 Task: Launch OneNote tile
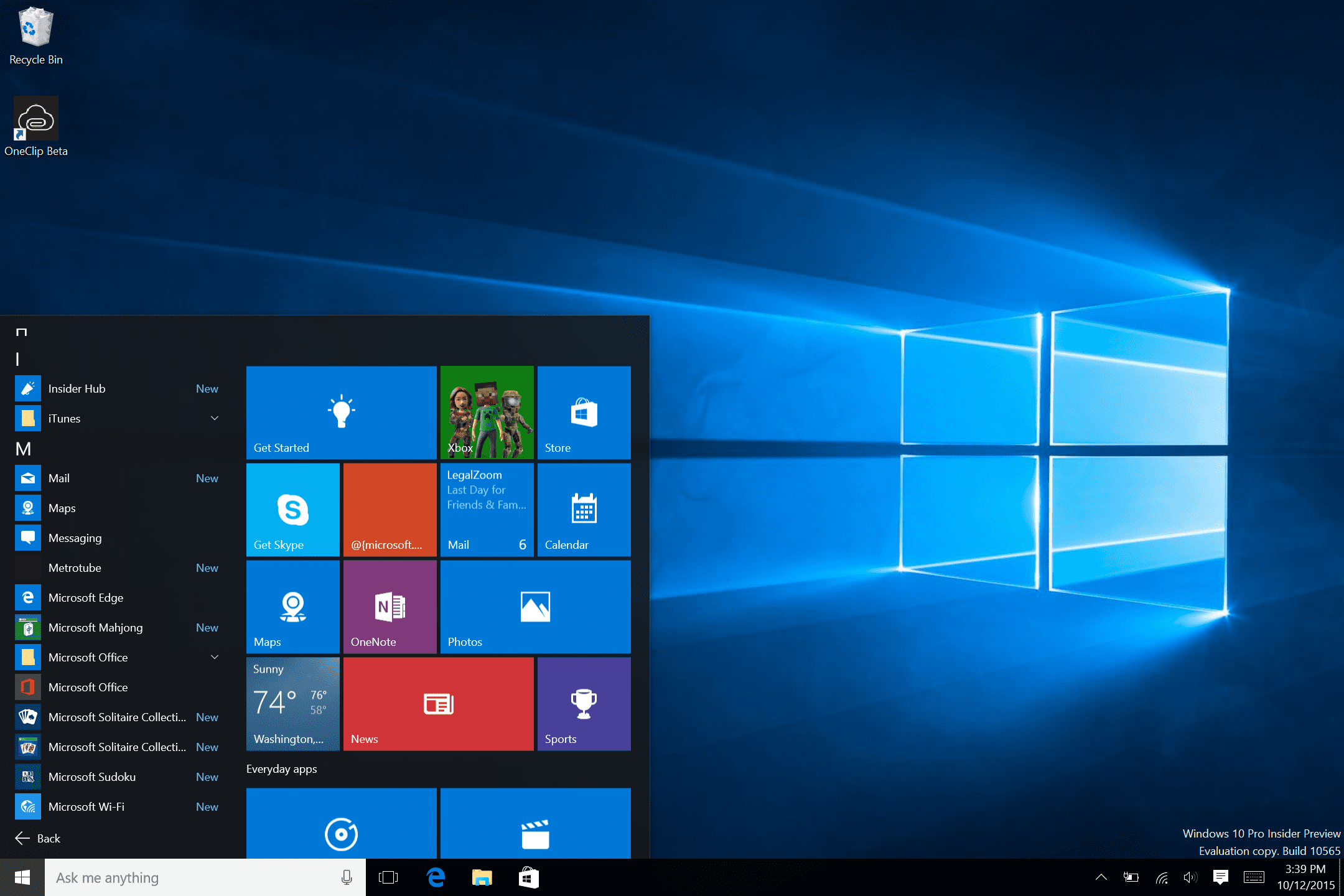click(x=390, y=607)
